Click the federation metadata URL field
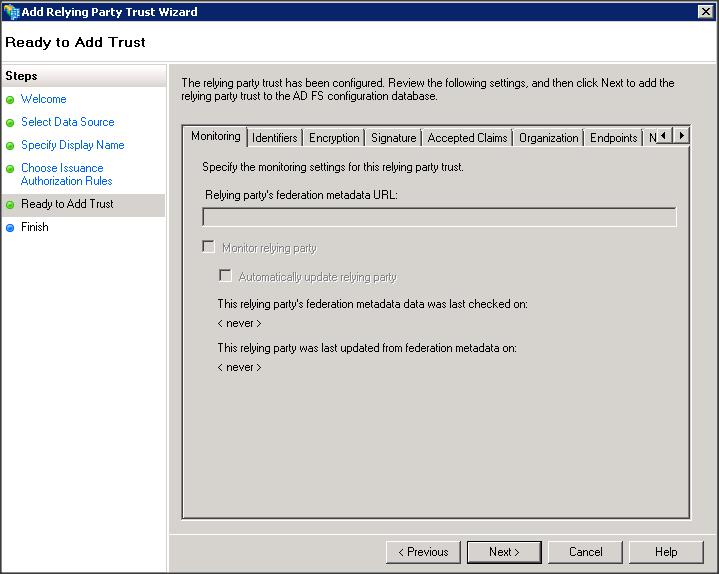This screenshot has width=719, height=574. coord(439,217)
